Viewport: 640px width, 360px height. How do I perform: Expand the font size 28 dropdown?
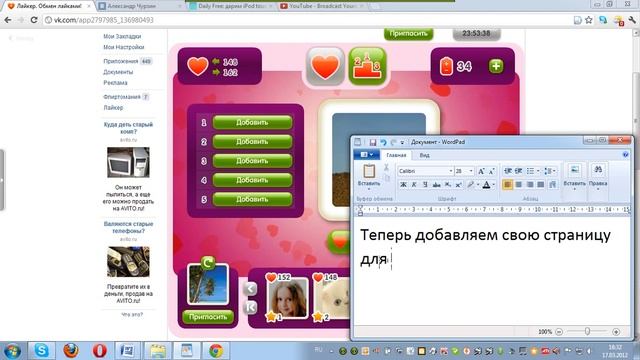click(471, 171)
